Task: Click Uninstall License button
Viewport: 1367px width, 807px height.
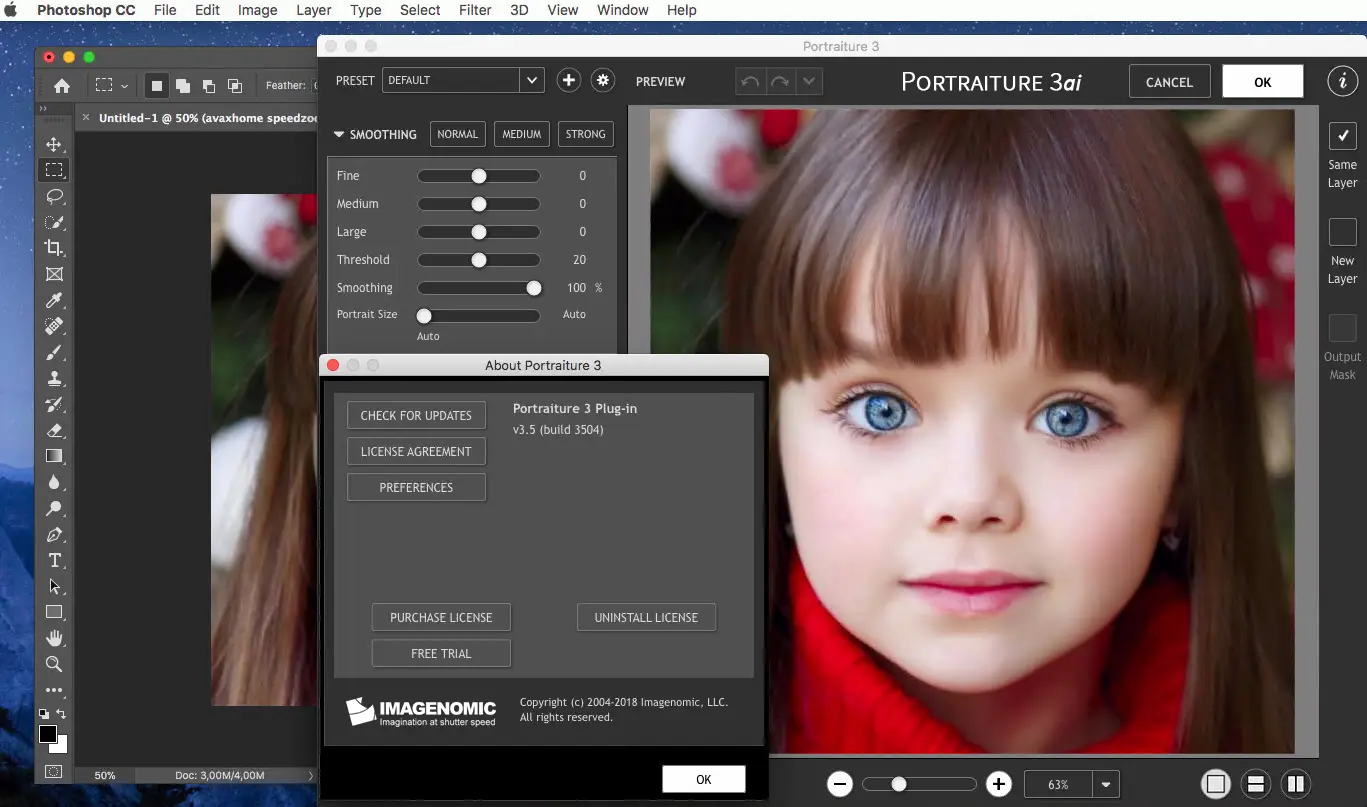Action: click(646, 617)
